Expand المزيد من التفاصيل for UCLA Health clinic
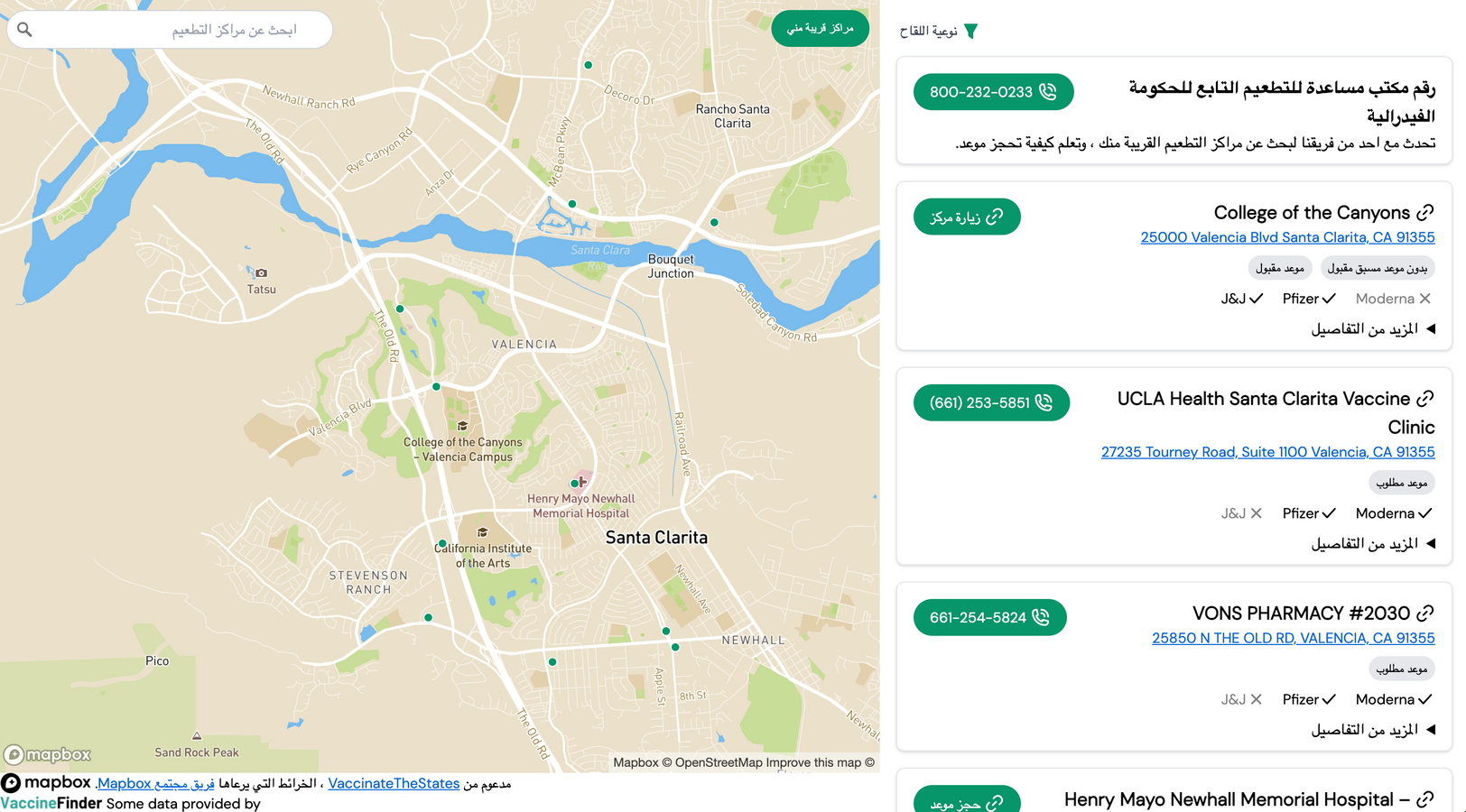Viewport: 1466px width, 812px height. 1372,544
